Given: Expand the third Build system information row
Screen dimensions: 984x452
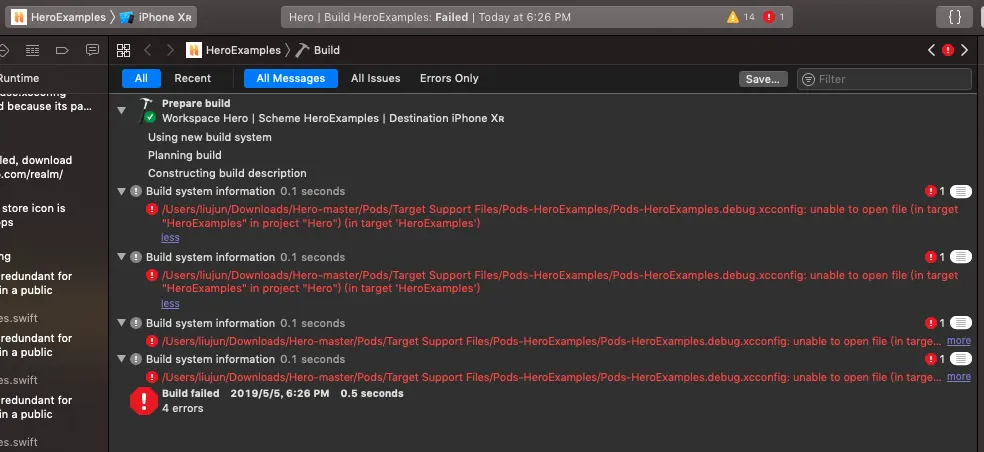Looking at the screenshot, I should click(x=122, y=323).
